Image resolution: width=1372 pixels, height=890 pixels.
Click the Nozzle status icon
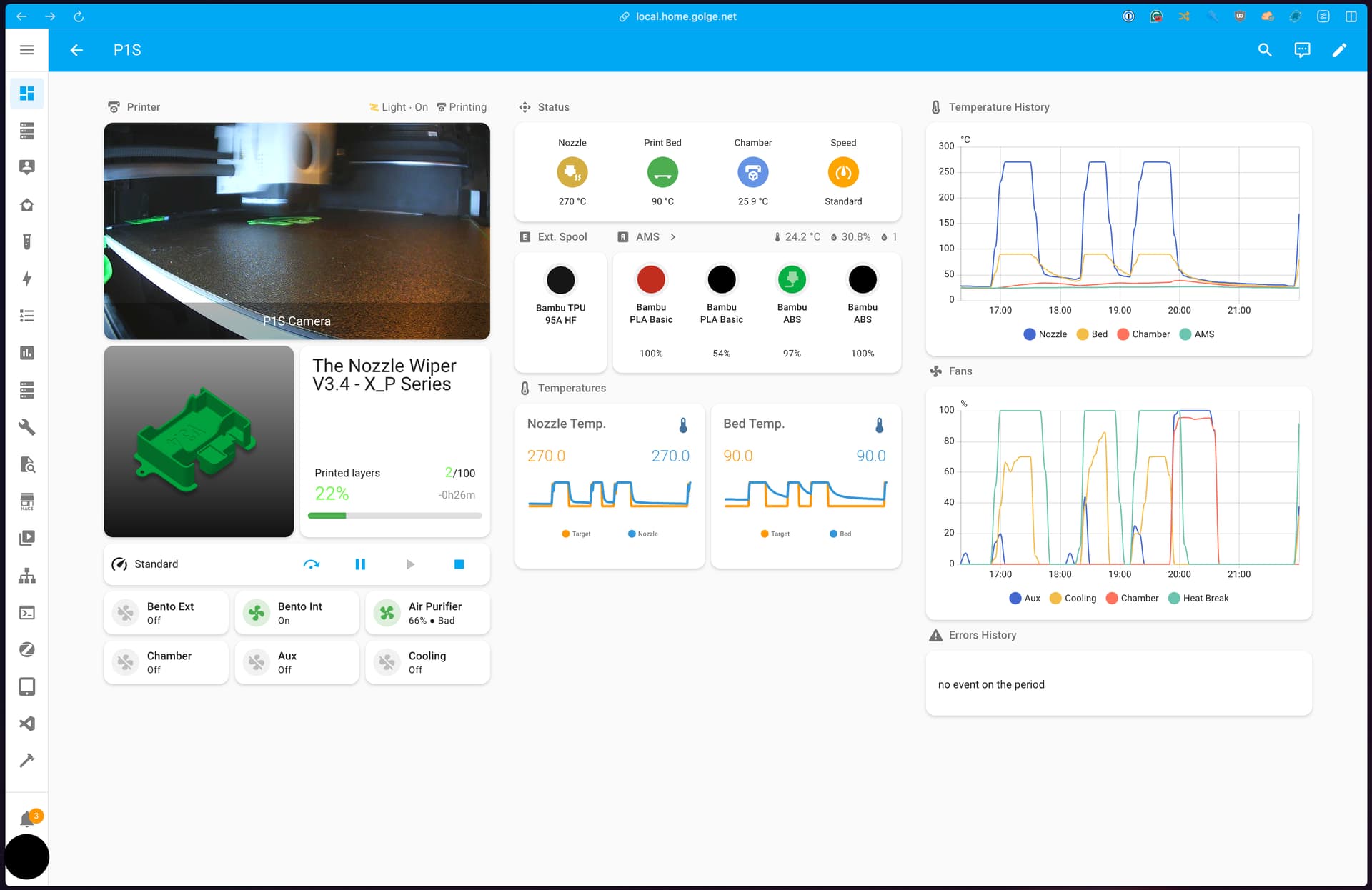coord(572,172)
